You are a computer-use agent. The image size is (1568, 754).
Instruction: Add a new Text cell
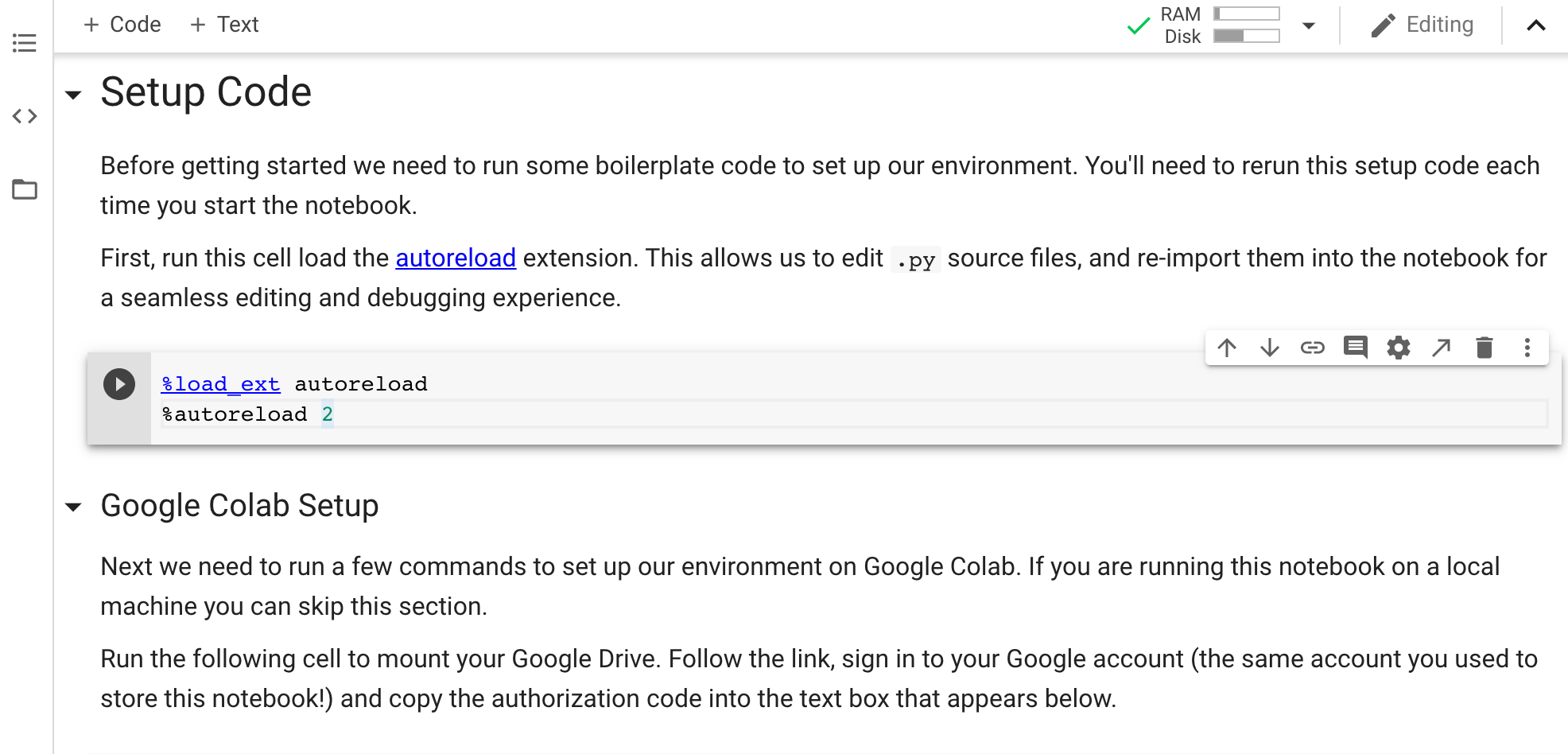224,25
